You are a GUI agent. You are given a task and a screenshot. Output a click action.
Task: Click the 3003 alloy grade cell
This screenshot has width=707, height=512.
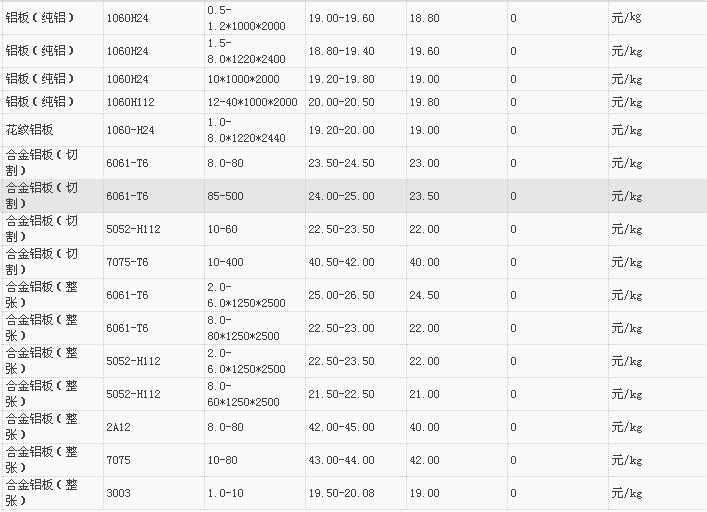(x=118, y=493)
